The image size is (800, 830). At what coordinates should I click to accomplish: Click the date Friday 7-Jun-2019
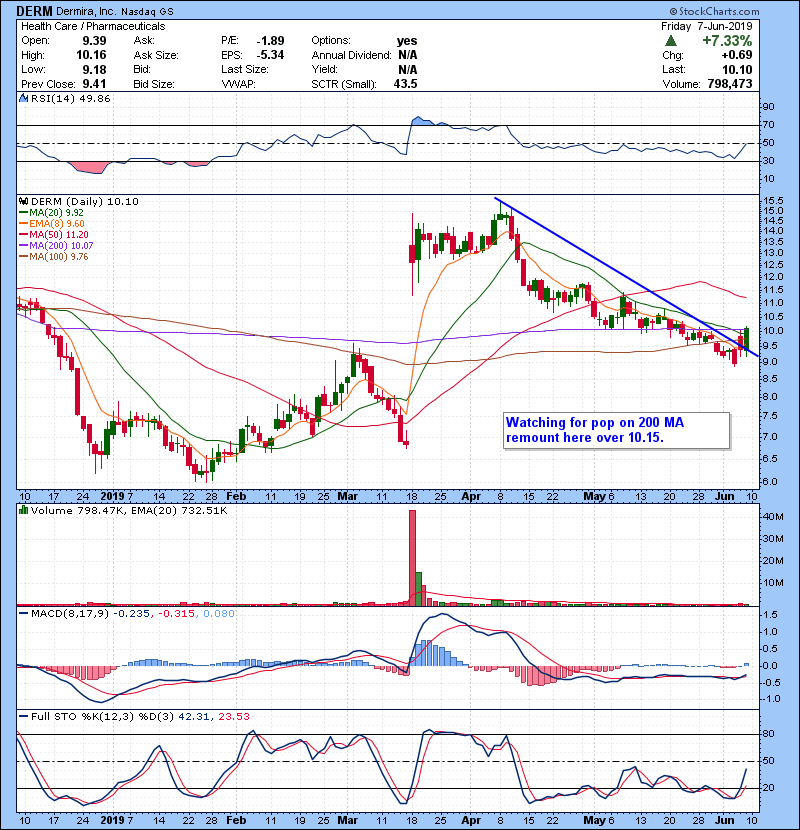coord(707,26)
